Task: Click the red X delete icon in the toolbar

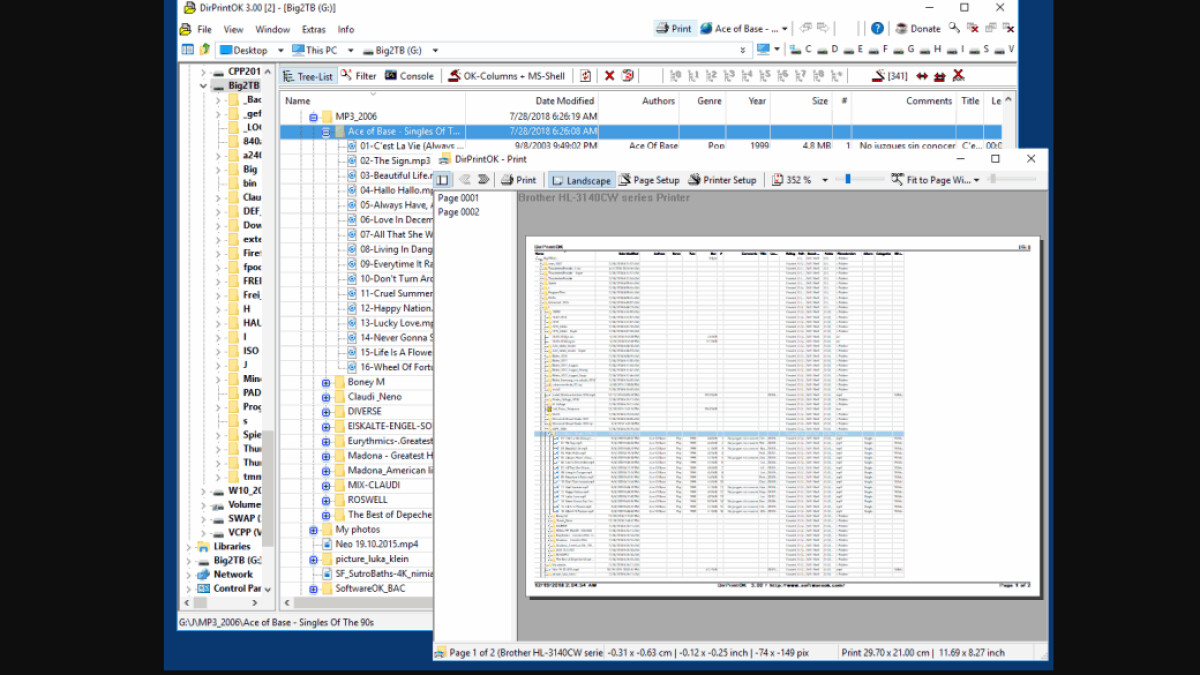Action: click(609, 76)
